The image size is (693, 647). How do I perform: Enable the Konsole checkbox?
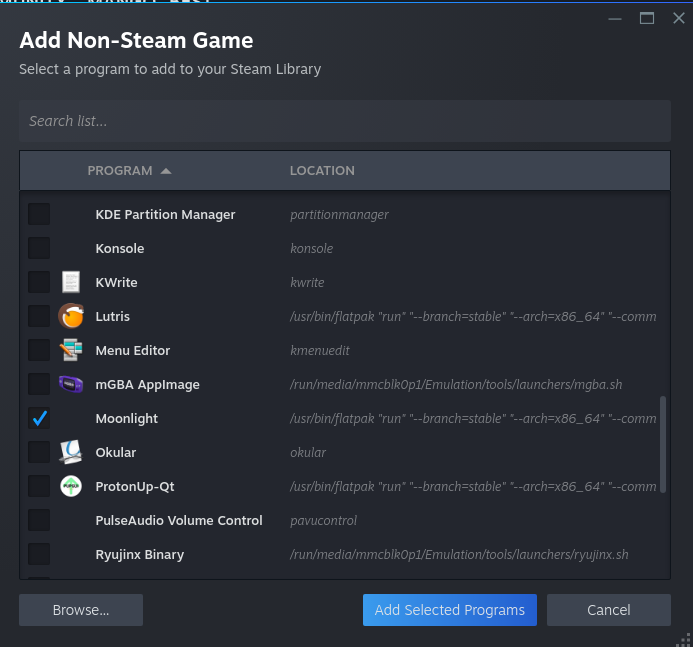pos(39,248)
